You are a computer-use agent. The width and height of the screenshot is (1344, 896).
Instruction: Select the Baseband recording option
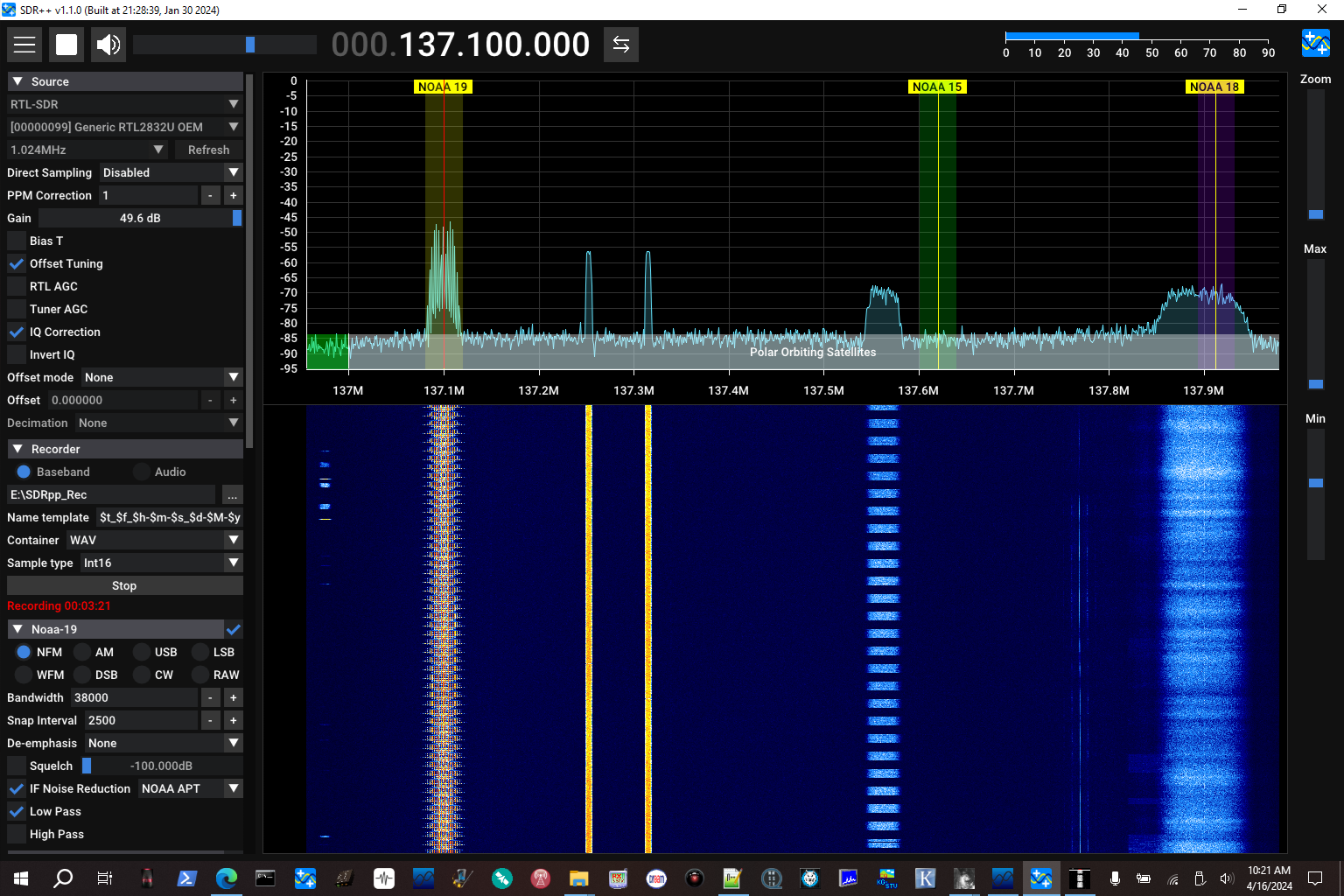coord(24,472)
